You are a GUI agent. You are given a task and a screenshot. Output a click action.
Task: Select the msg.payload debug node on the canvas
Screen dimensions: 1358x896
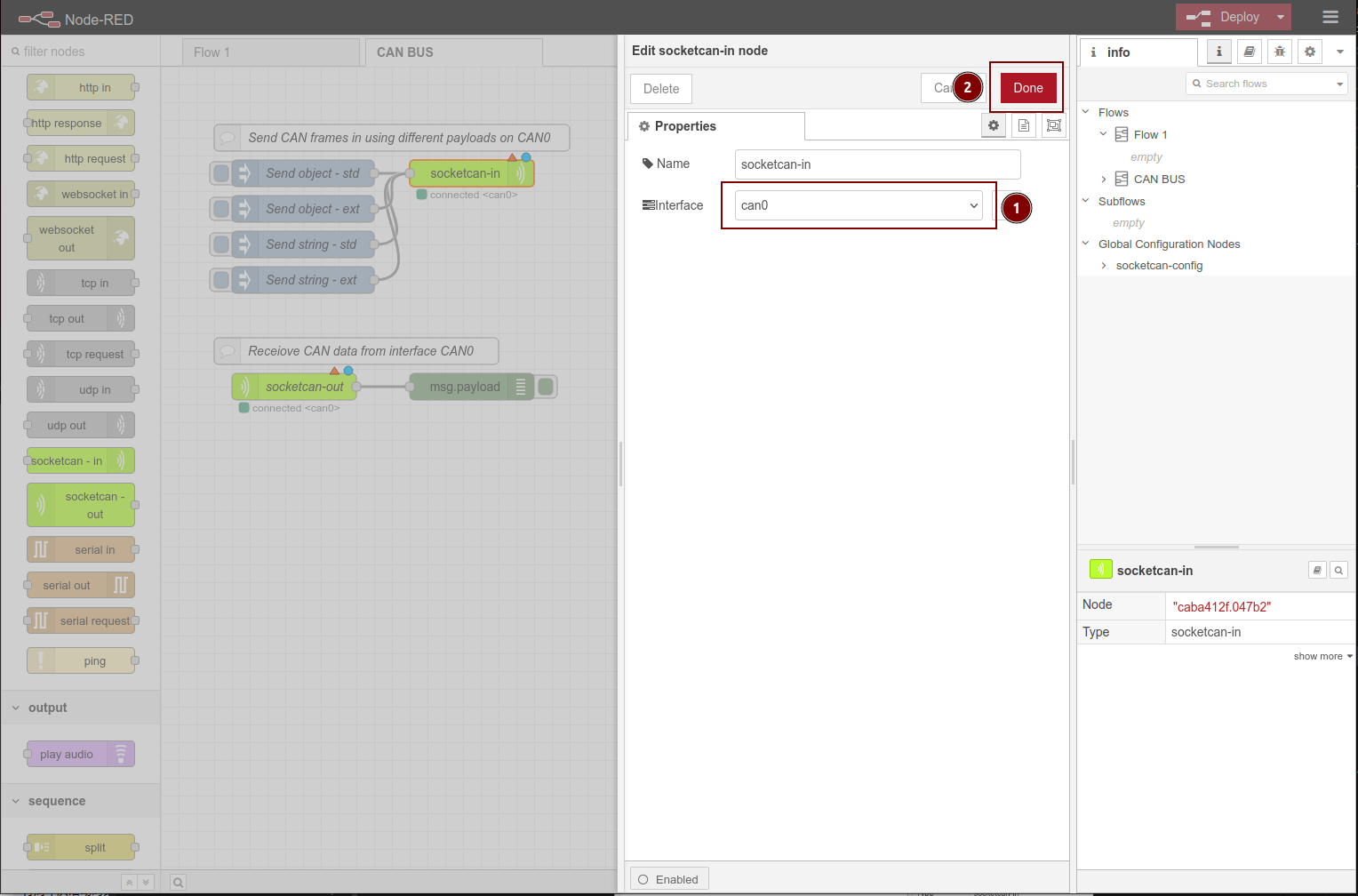point(472,387)
